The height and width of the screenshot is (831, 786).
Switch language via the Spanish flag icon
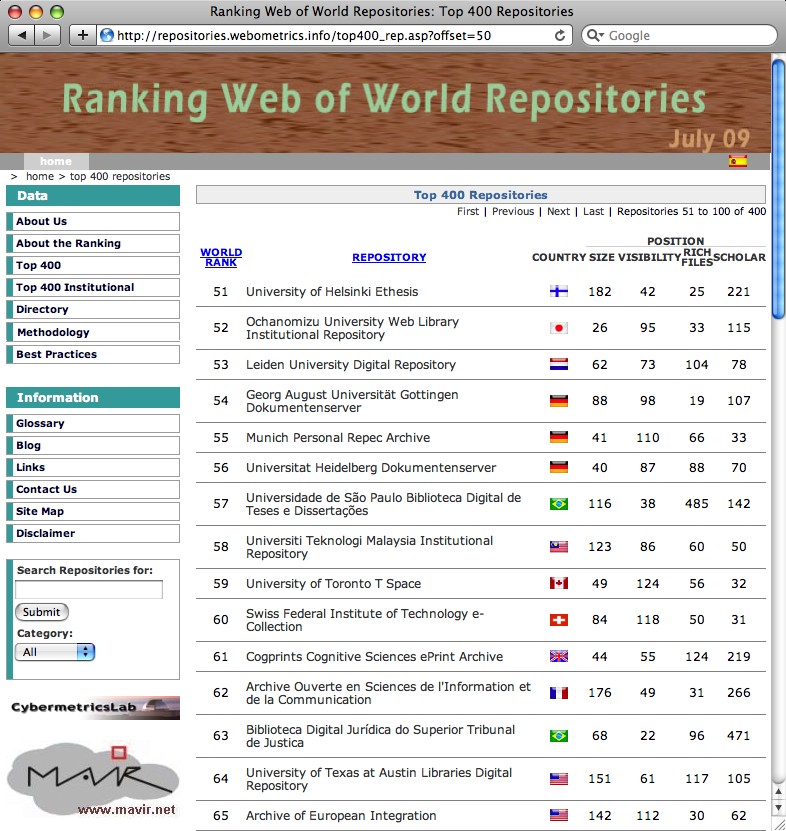[x=738, y=161]
